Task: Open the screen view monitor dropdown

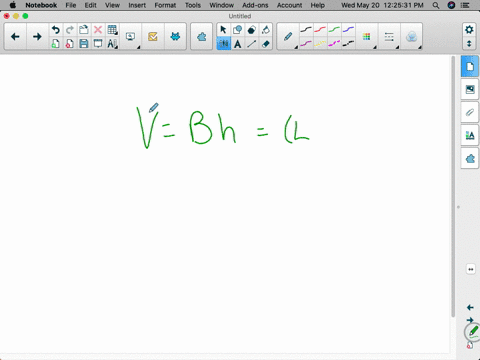Action: (131, 37)
